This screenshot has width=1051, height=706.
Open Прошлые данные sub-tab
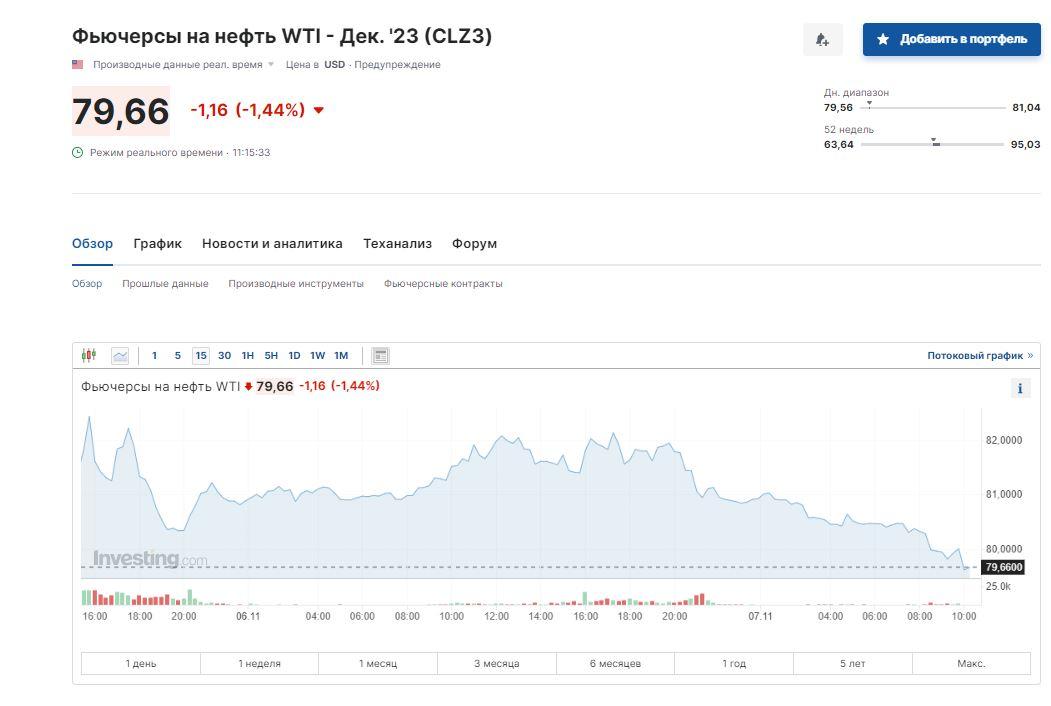click(x=165, y=284)
